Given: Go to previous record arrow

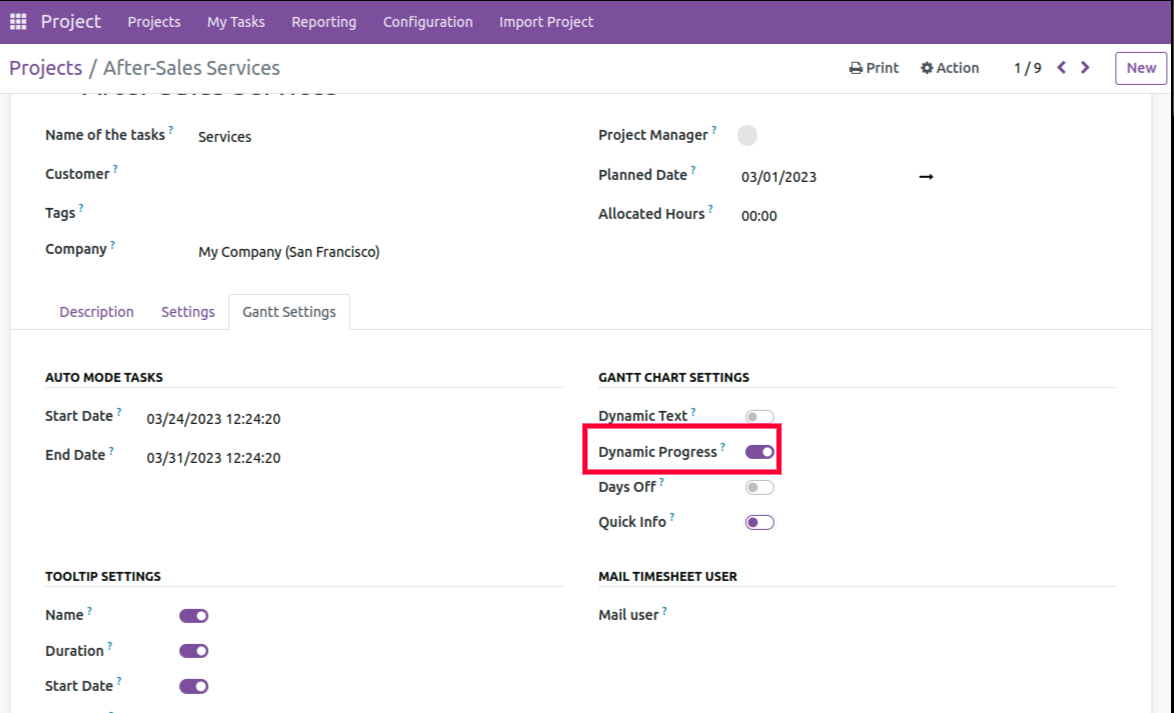Looking at the screenshot, I should coord(1061,68).
